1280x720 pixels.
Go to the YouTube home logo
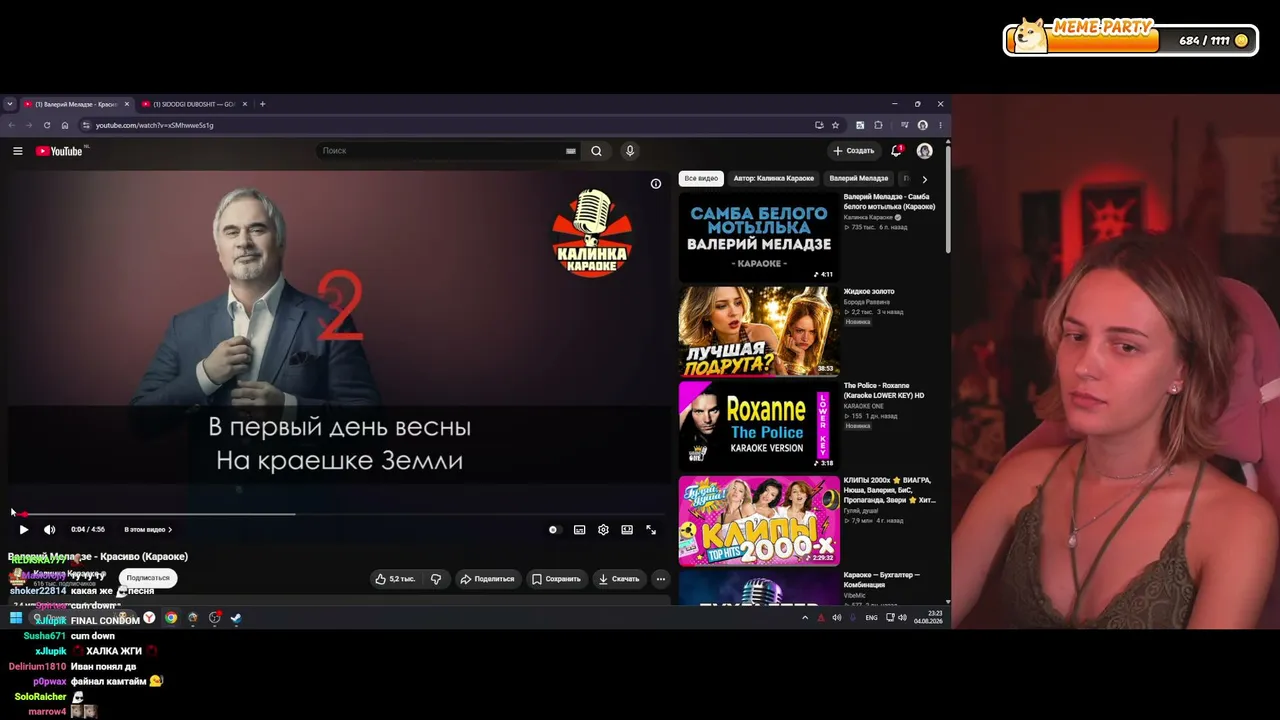pyautogui.click(x=59, y=151)
